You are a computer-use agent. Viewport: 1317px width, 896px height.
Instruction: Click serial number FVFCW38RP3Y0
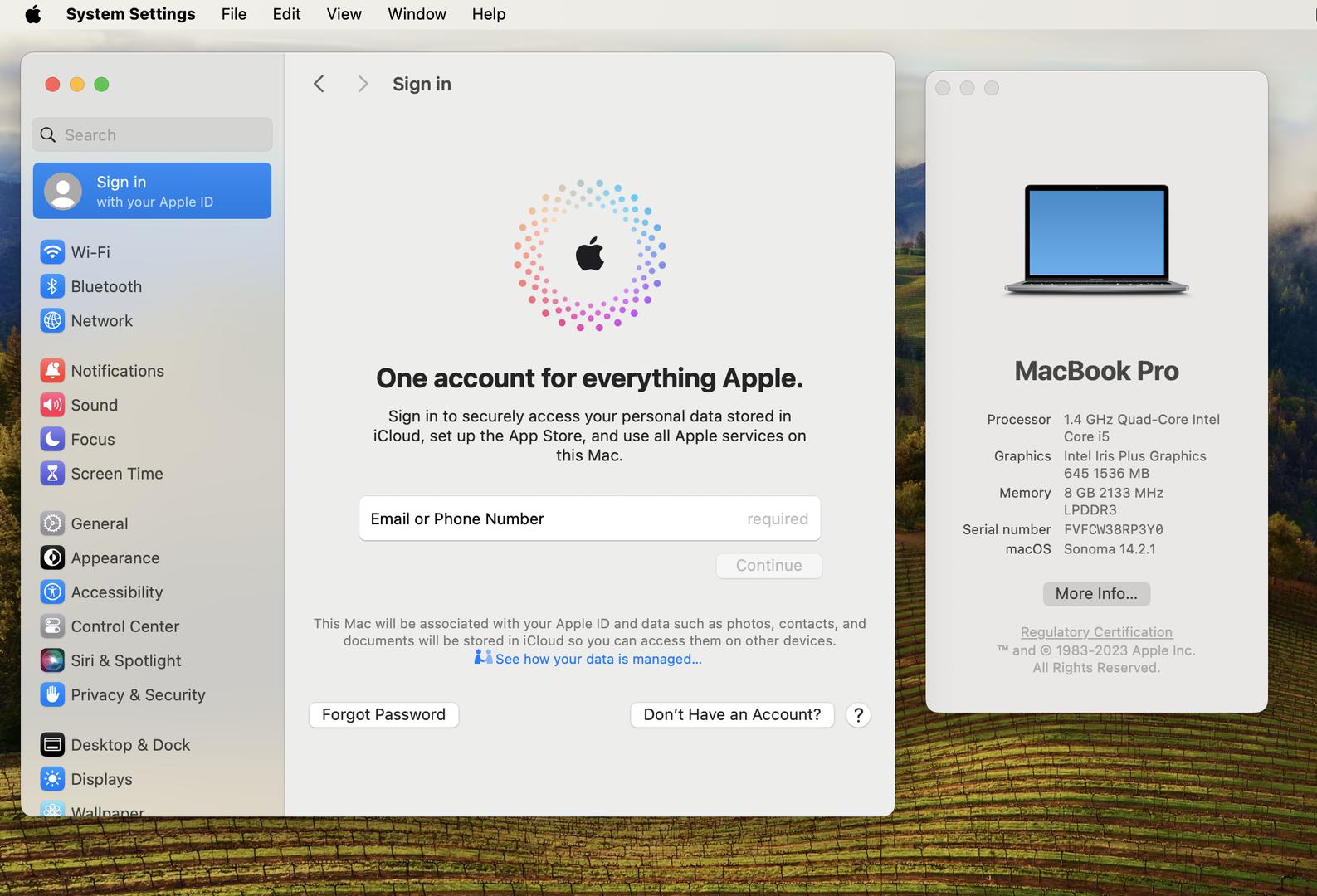(1114, 529)
